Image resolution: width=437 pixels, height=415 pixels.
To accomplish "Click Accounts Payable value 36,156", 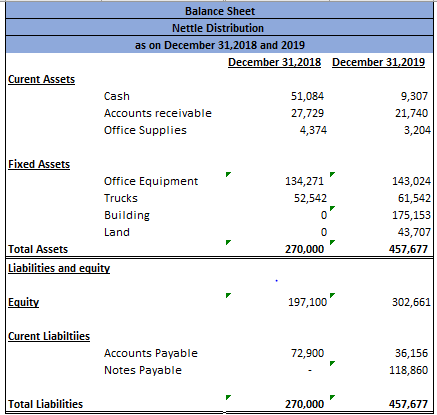I will tap(411, 353).
